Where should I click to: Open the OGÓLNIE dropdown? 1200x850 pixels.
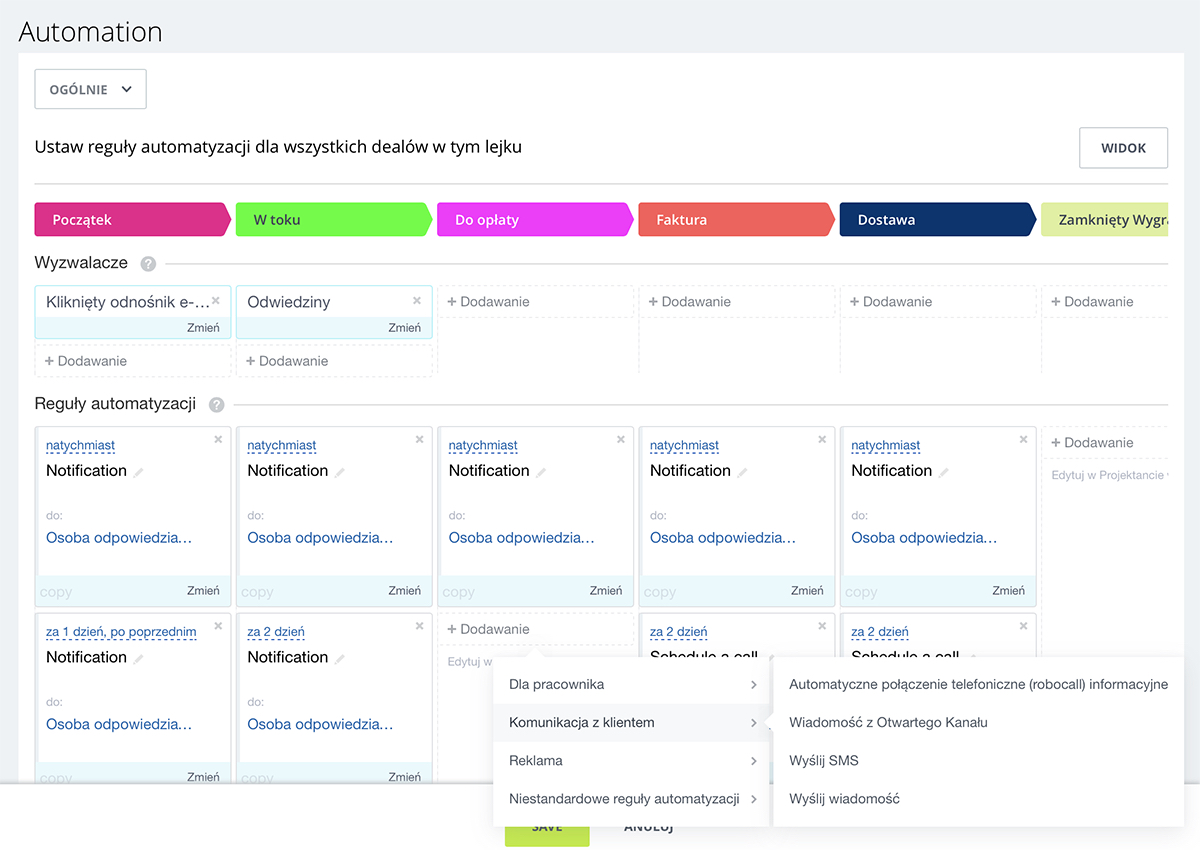(91, 89)
